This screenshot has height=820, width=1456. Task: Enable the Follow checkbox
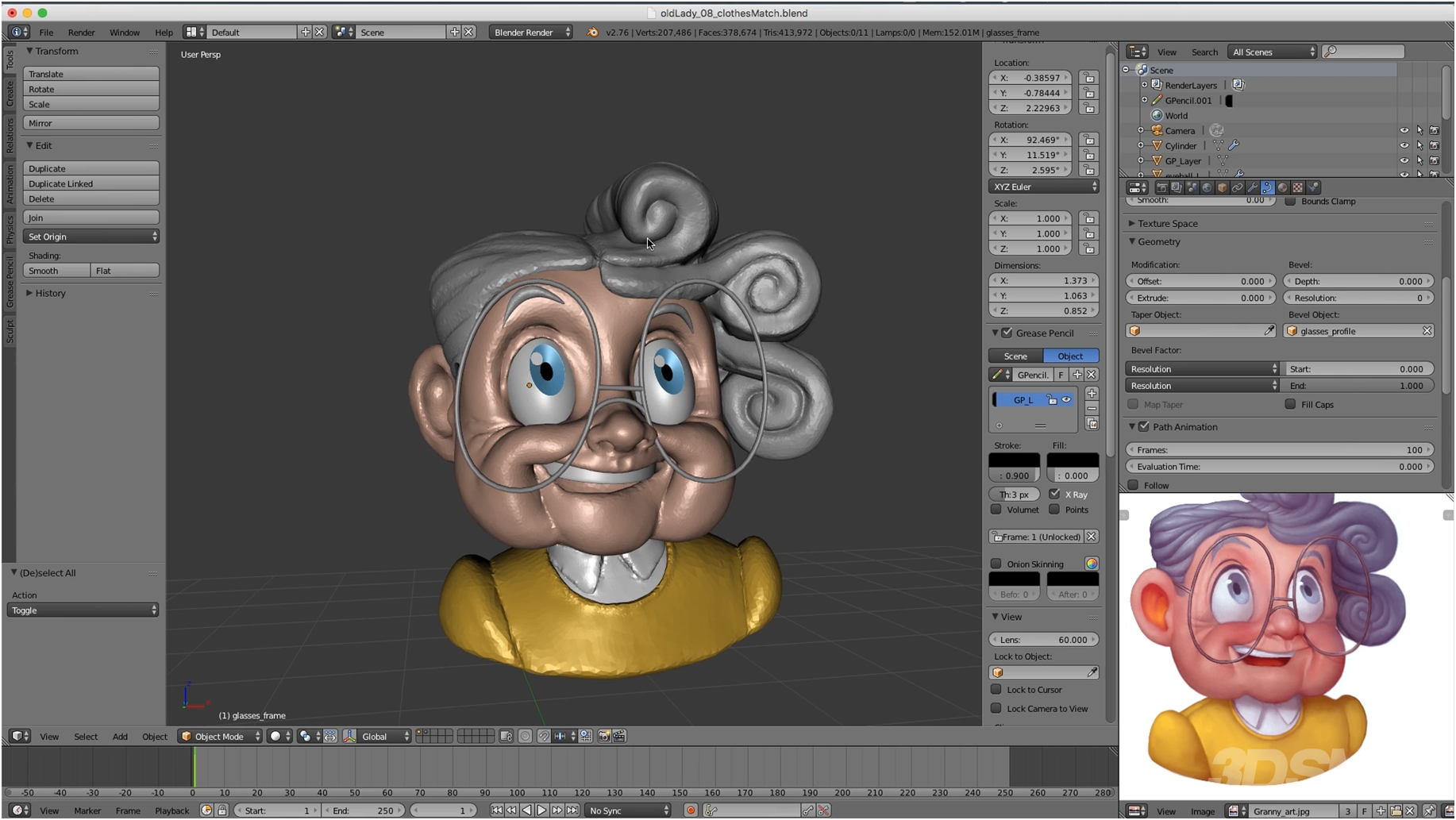click(x=1133, y=485)
